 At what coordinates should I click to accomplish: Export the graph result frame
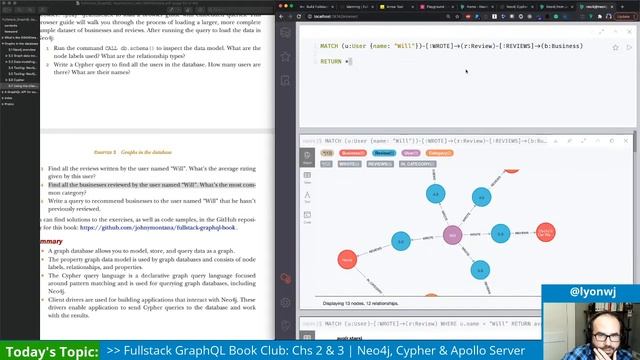coord(556,141)
